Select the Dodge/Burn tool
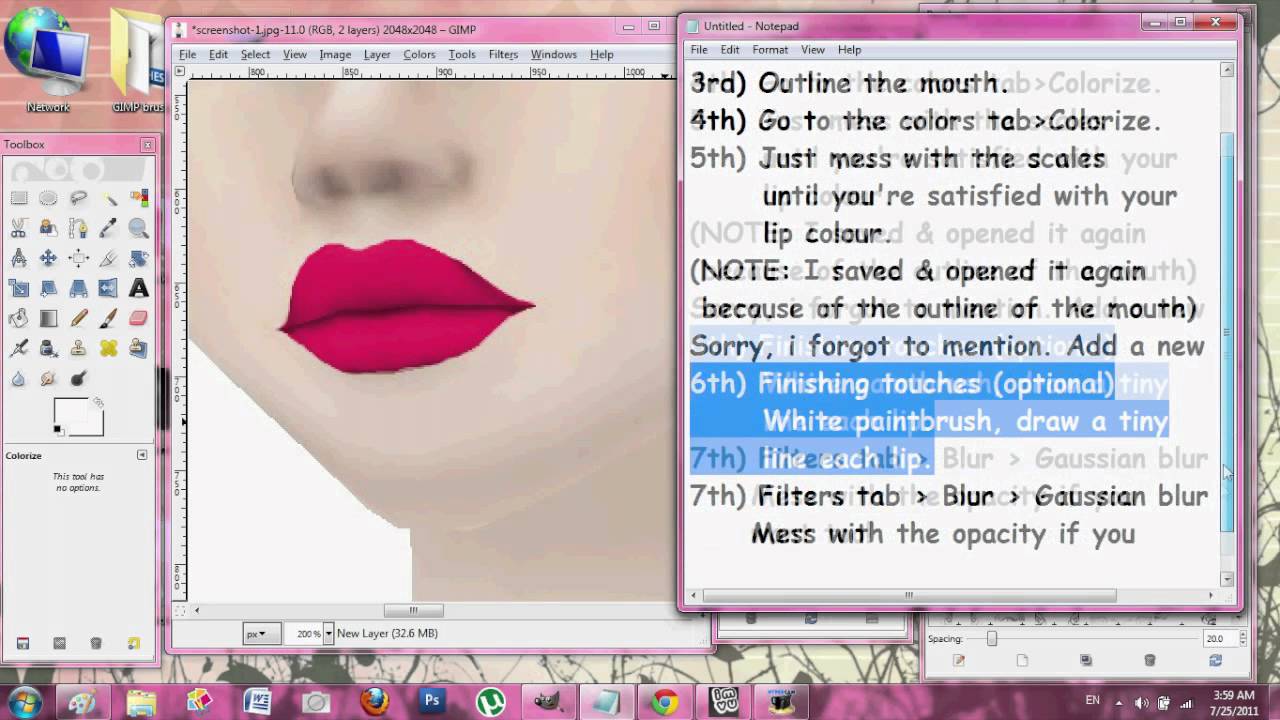Image resolution: width=1280 pixels, height=720 pixels. (79, 378)
